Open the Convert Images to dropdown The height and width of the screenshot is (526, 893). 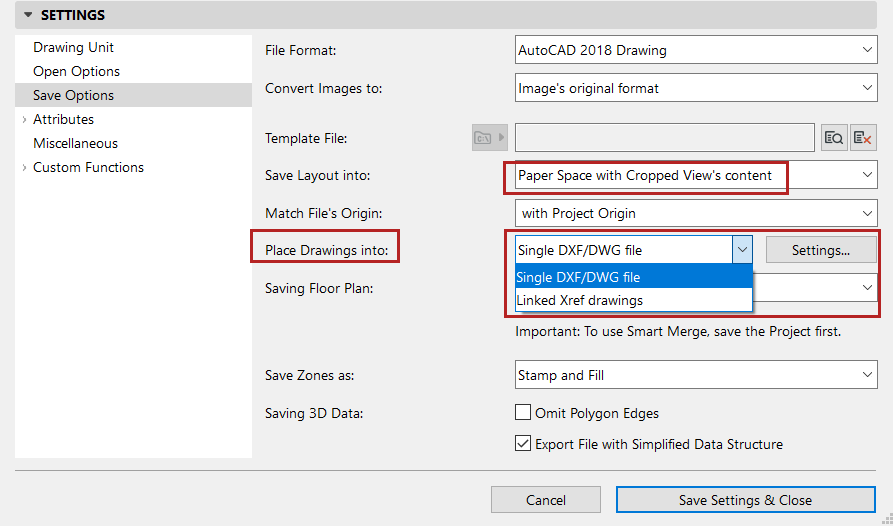point(696,88)
